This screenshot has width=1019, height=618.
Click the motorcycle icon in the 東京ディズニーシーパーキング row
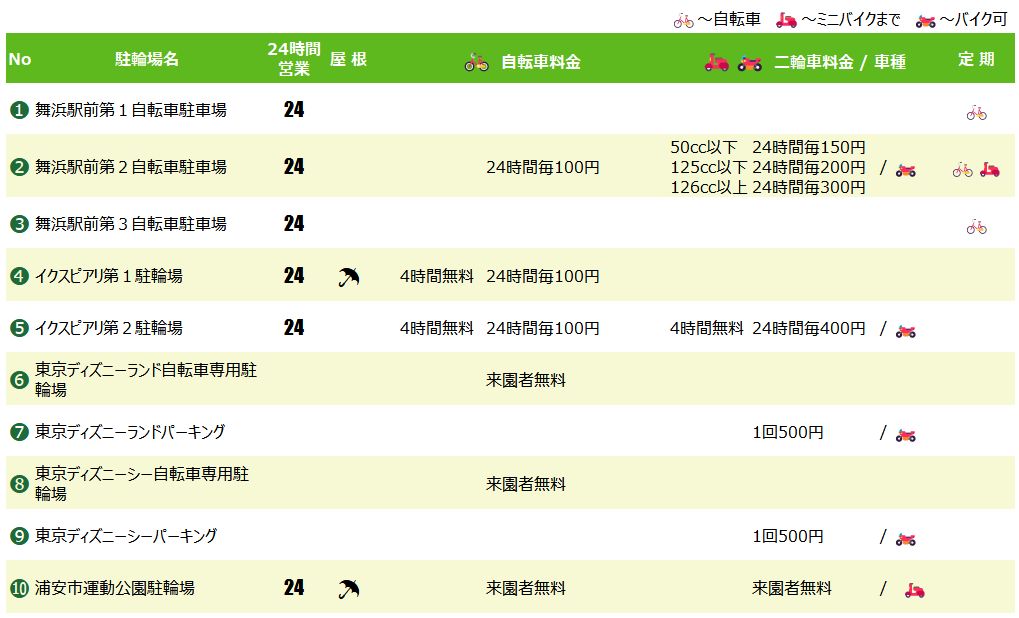coord(906,538)
